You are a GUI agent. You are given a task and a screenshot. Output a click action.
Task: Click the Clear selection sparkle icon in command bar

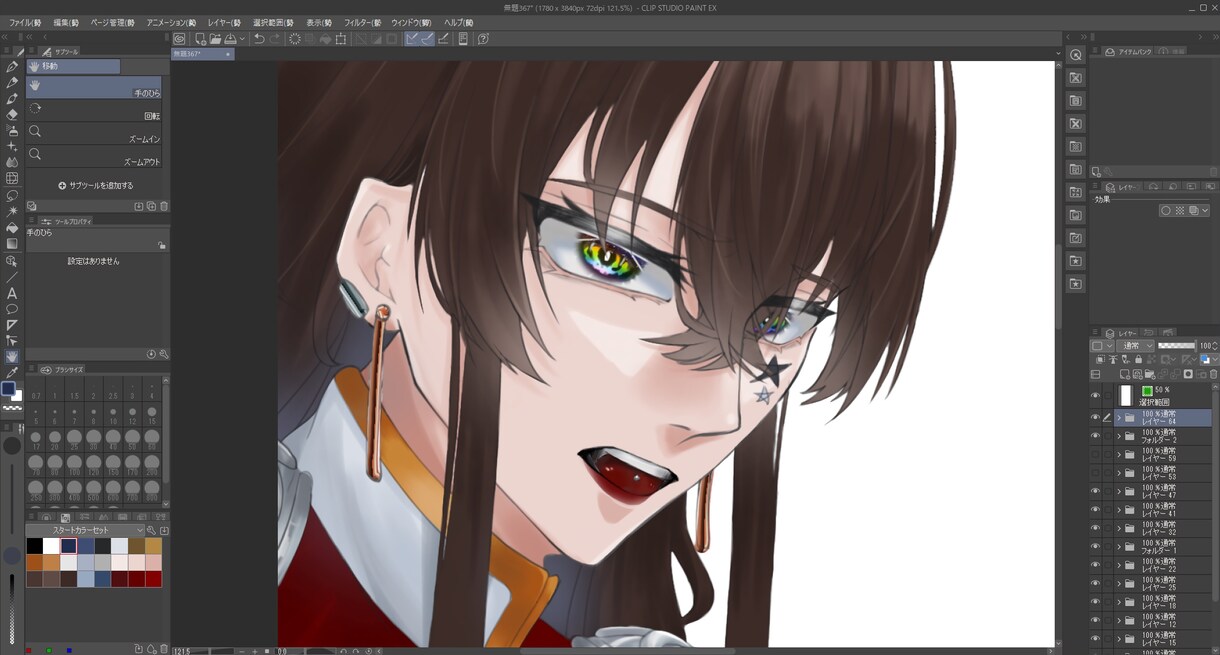[295, 39]
